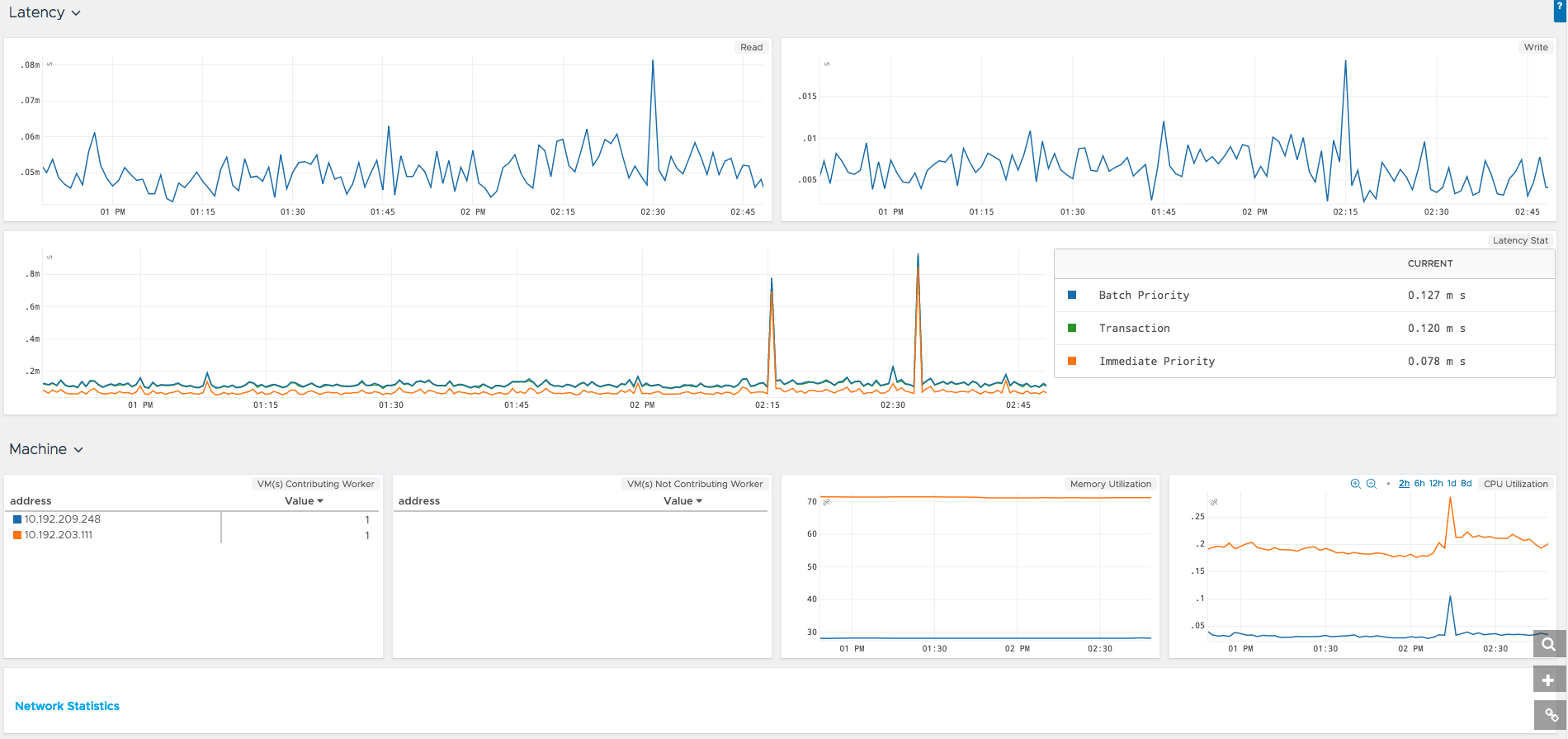Click the 0.127 m s current value
Viewport: 1568px width, 739px height.
click(x=1437, y=295)
